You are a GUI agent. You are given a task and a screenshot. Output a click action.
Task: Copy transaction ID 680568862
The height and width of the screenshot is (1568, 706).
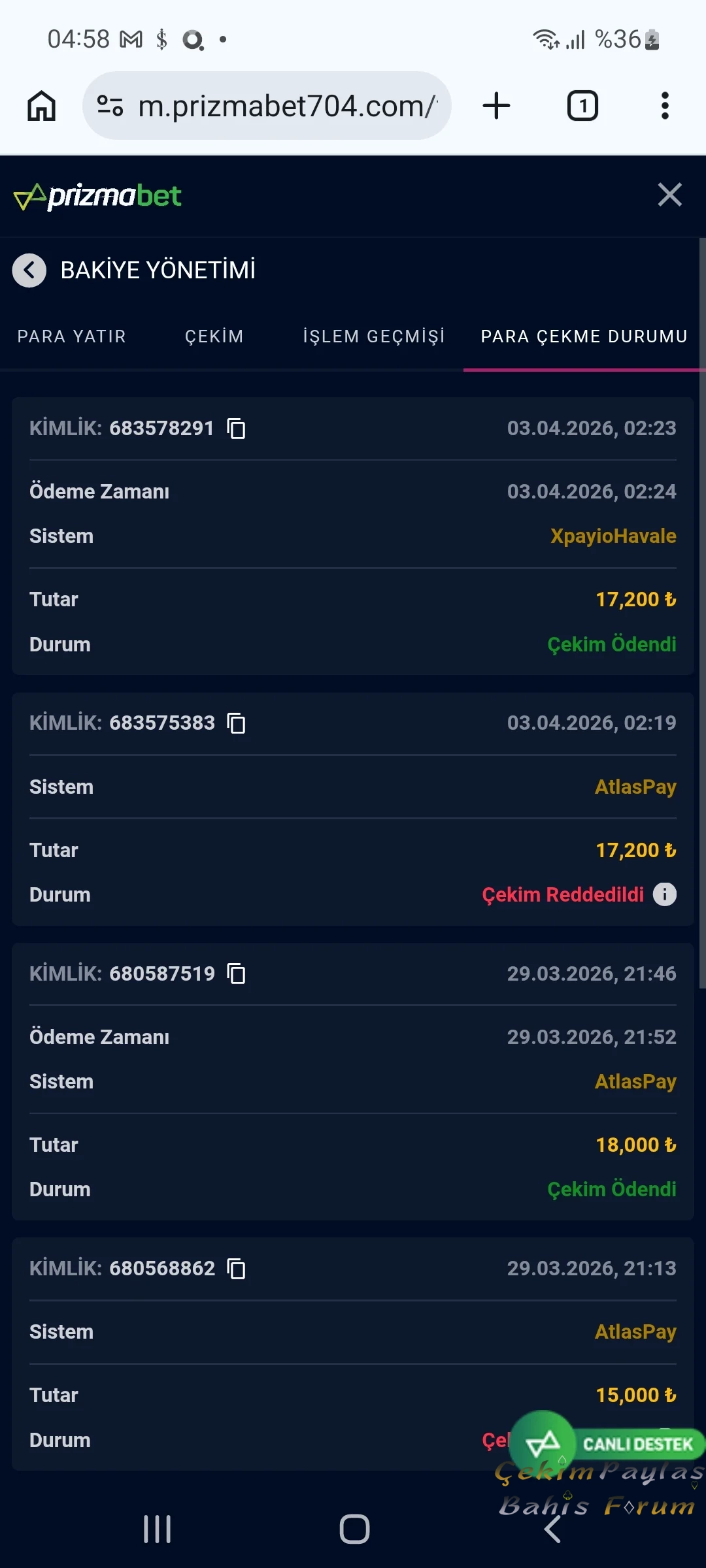click(x=236, y=1268)
